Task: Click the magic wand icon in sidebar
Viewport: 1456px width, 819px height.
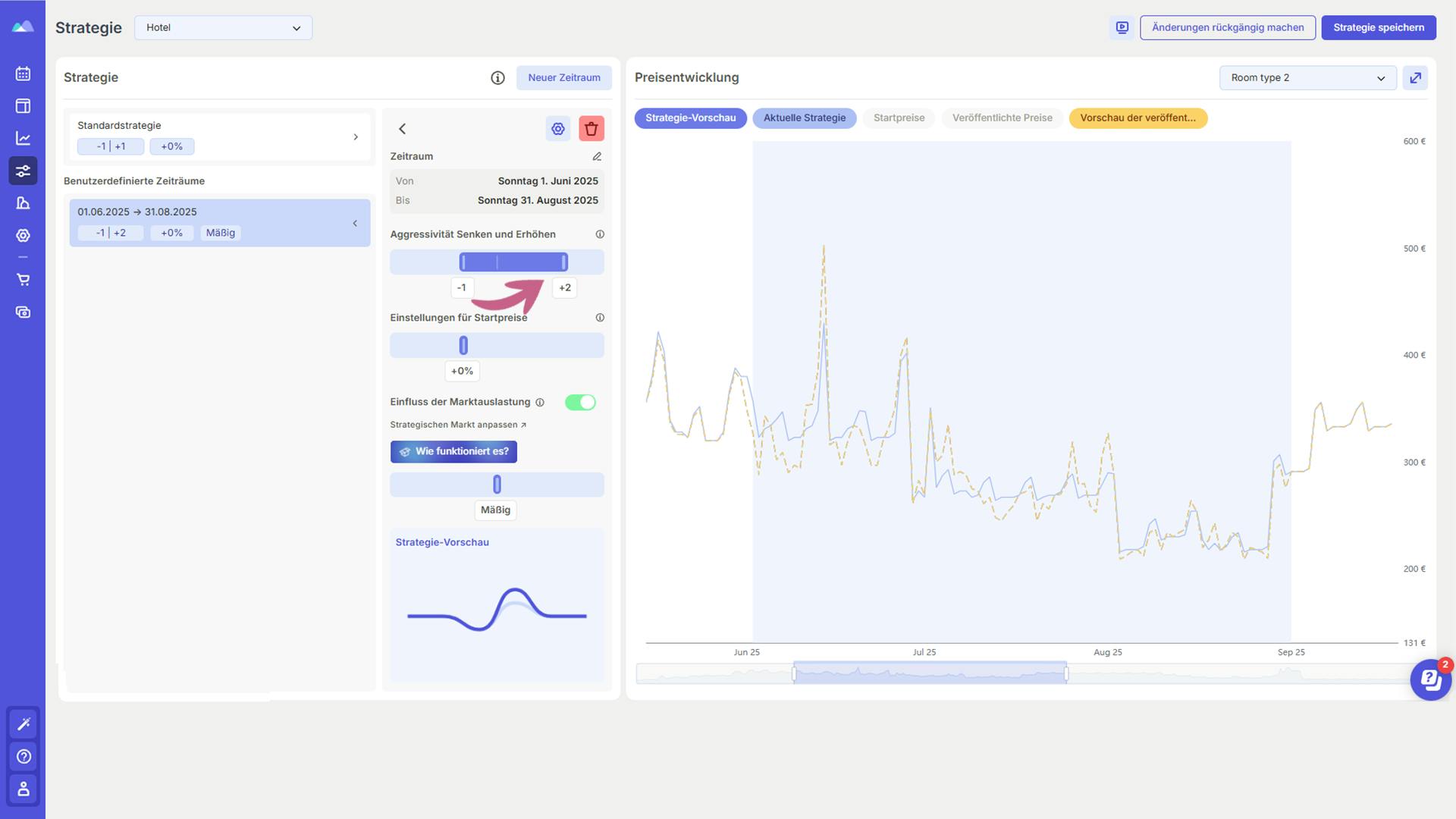Action: click(x=24, y=723)
